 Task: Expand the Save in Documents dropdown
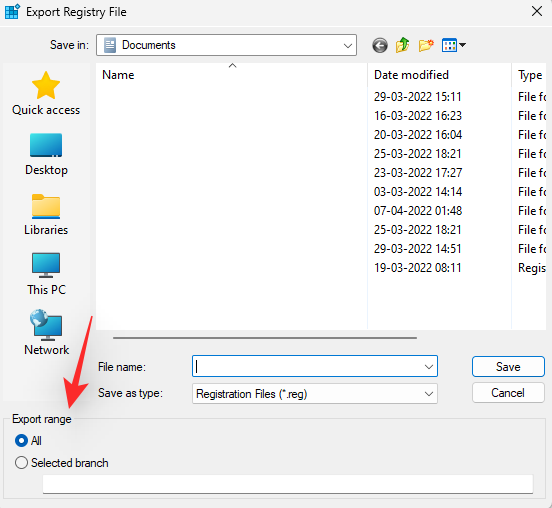[226, 45]
